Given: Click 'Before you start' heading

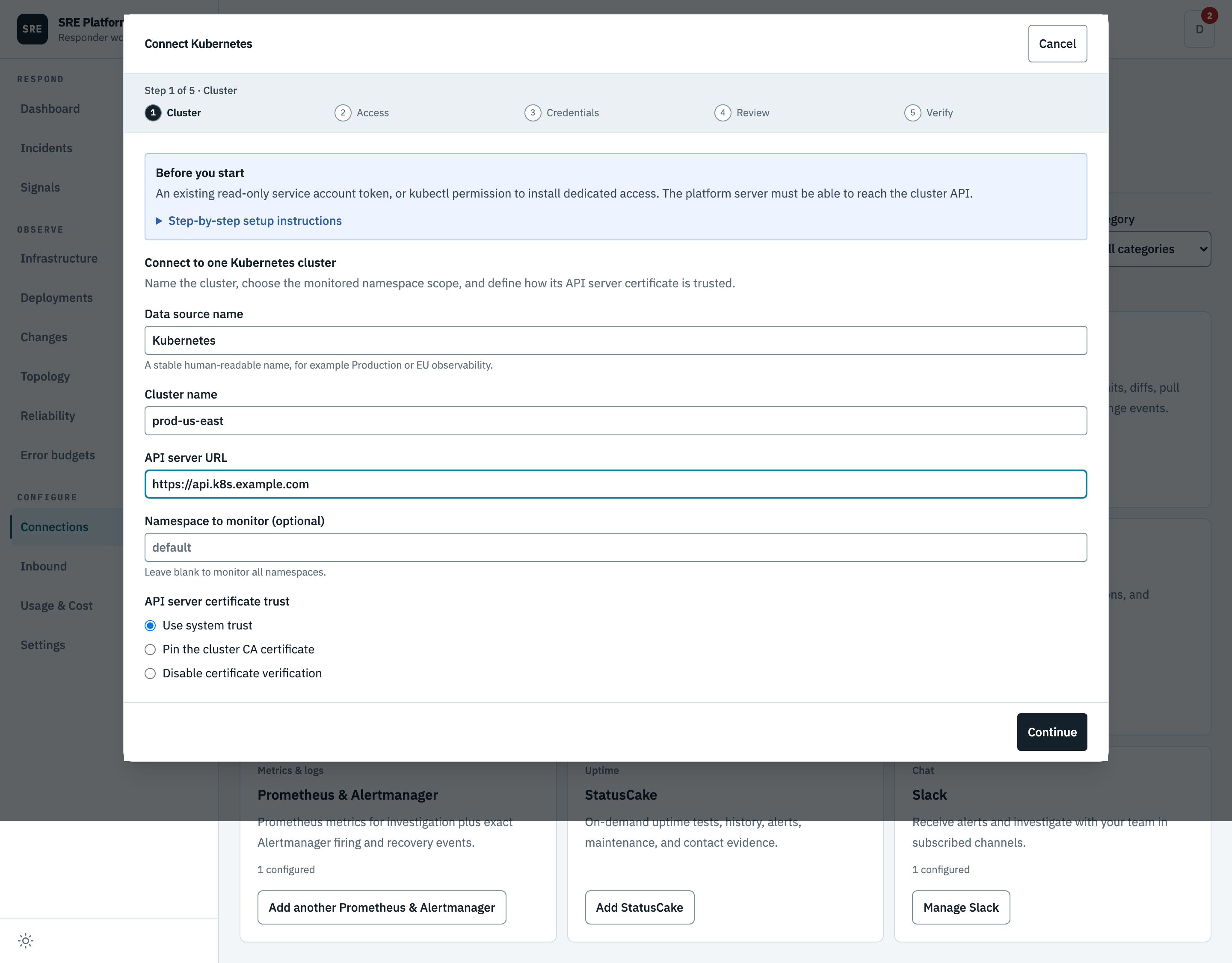Looking at the screenshot, I should pos(200,172).
